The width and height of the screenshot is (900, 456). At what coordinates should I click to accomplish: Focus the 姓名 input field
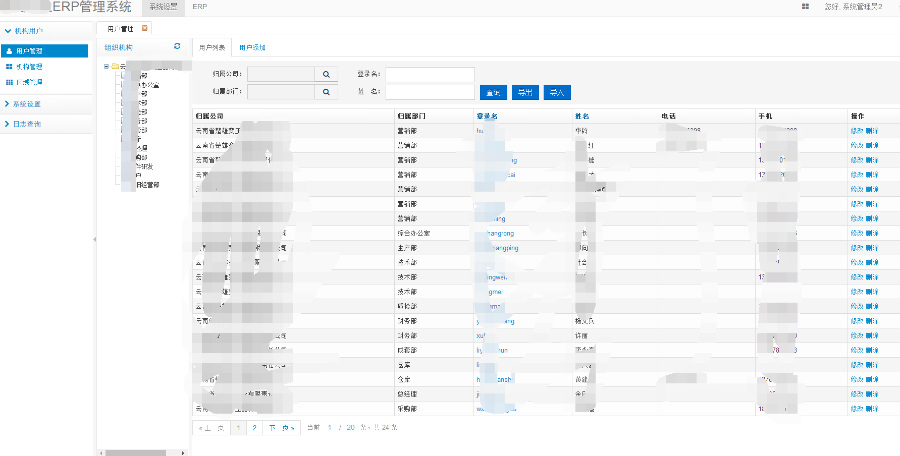[x=430, y=92]
